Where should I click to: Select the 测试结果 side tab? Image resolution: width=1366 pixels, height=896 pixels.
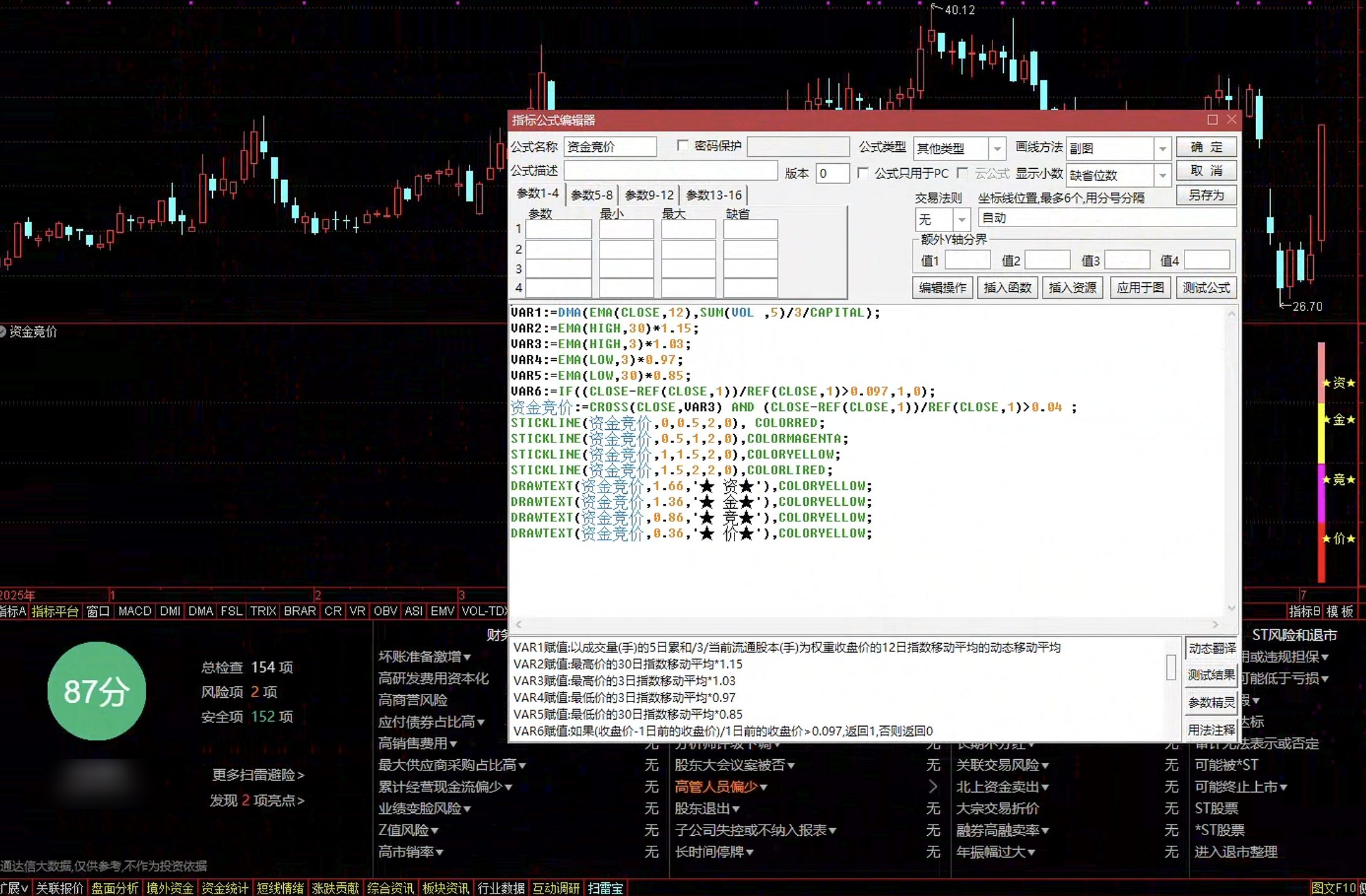pyautogui.click(x=1212, y=675)
